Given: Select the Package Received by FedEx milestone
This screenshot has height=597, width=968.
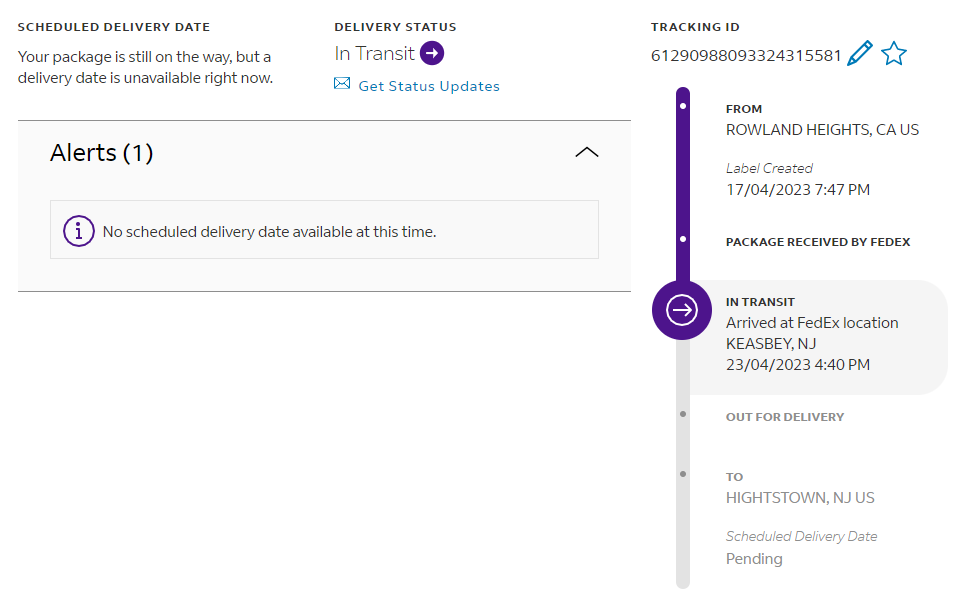Looking at the screenshot, I should coord(818,242).
